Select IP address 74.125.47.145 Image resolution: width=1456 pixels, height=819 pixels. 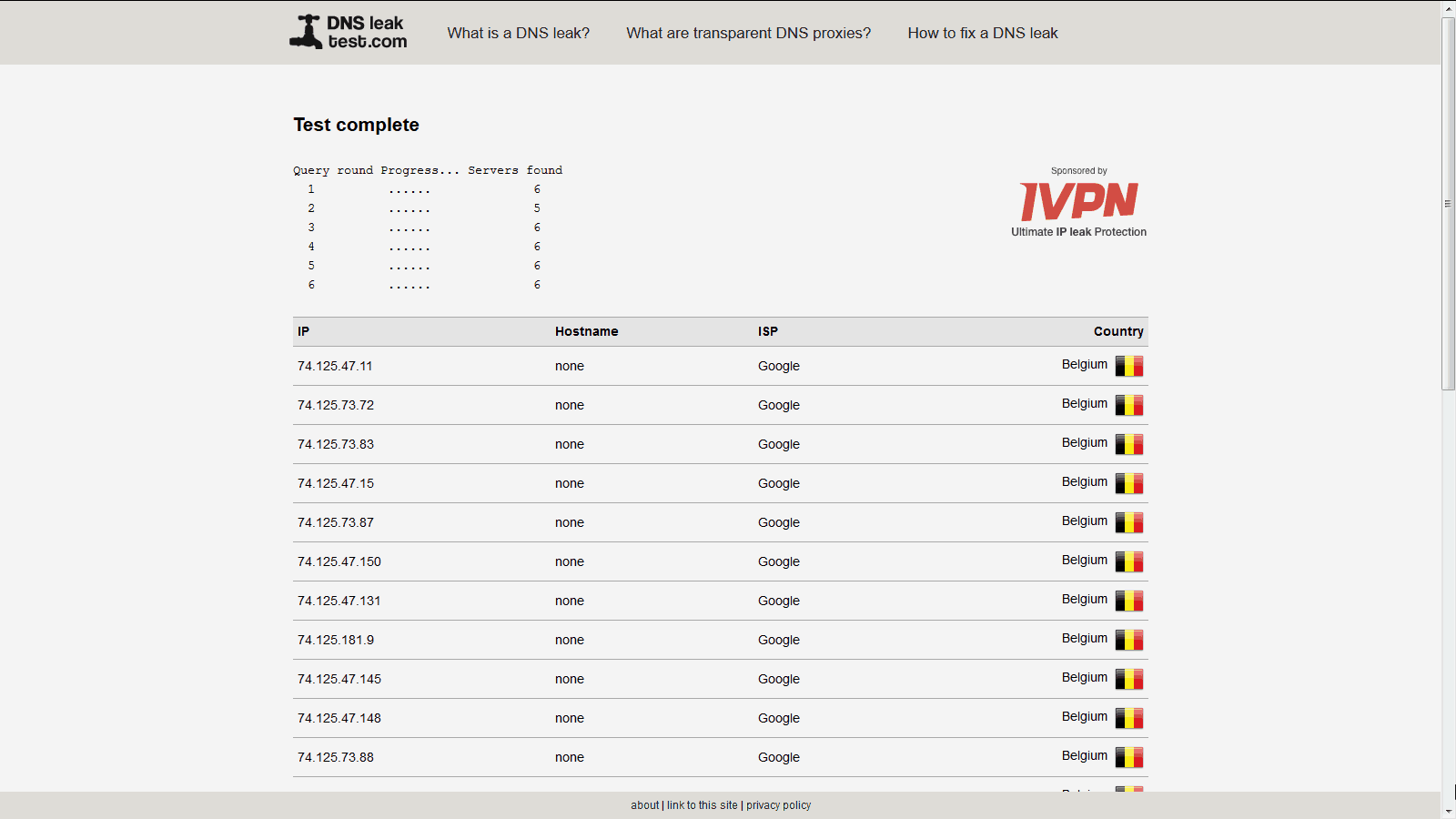(339, 679)
